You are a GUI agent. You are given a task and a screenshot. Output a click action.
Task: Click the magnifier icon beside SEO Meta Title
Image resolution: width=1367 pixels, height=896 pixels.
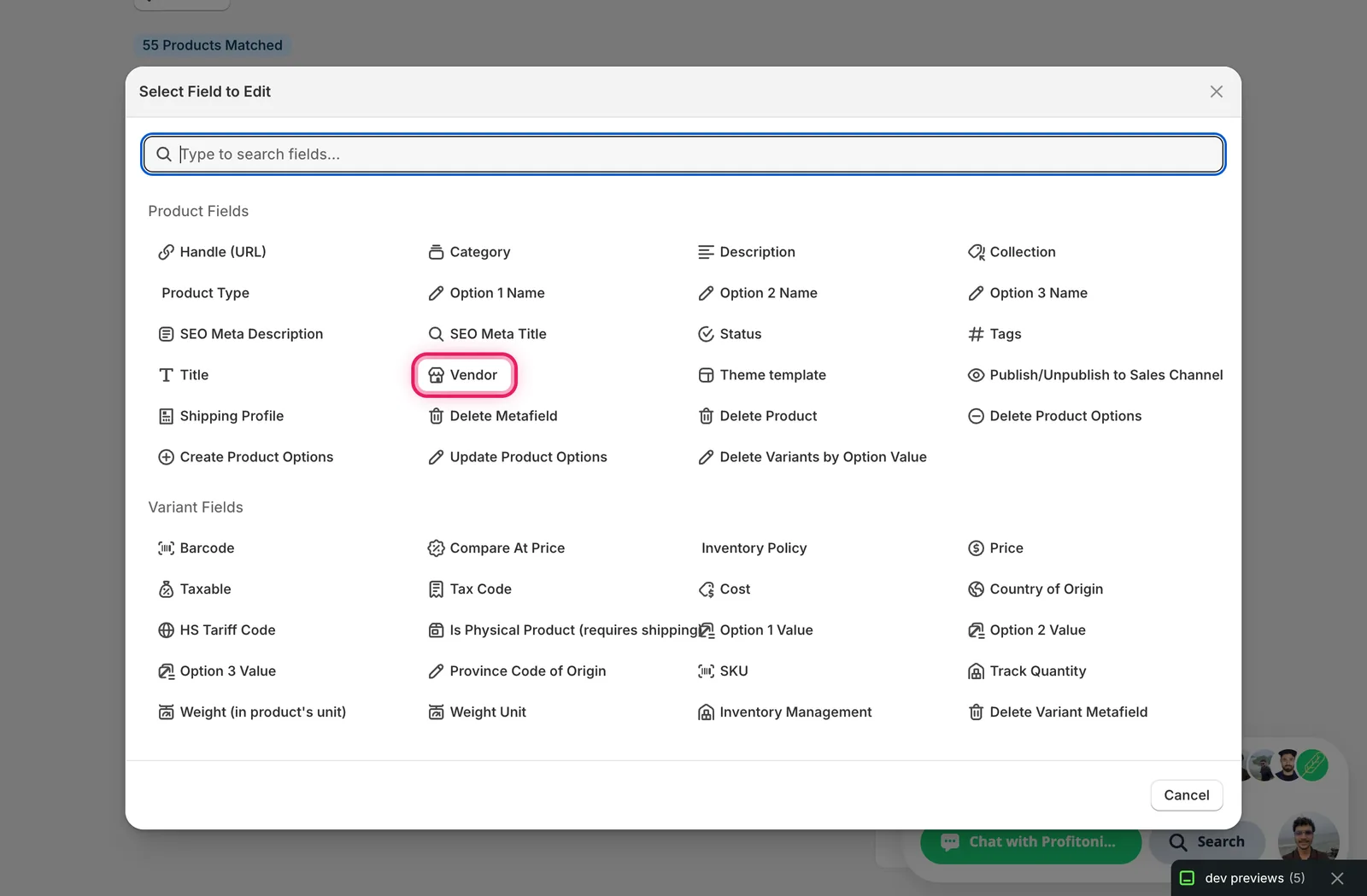(436, 334)
